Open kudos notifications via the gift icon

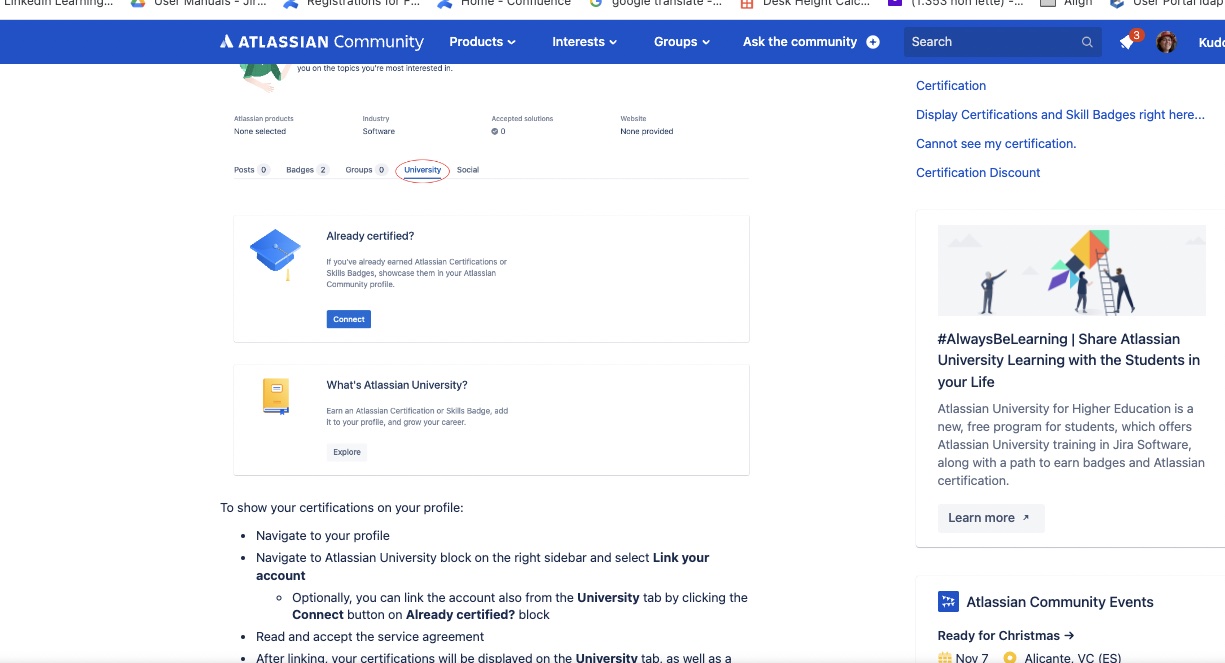tap(1127, 44)
